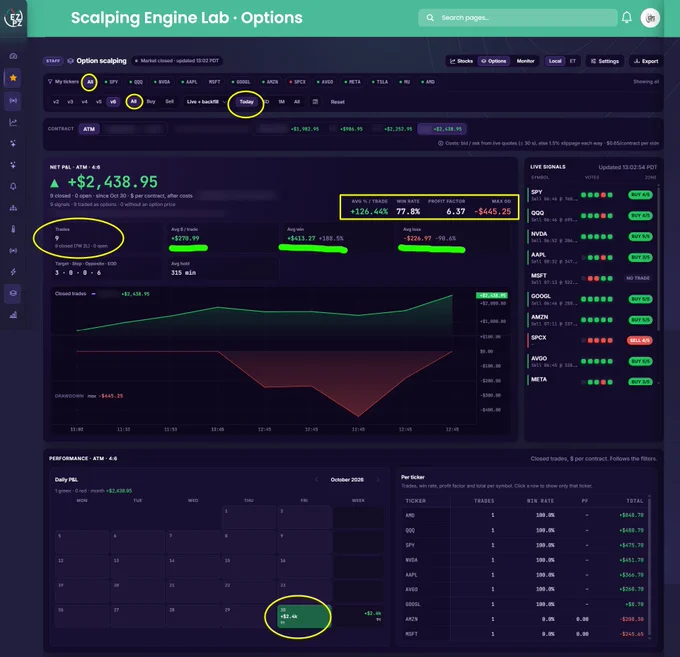Viewport: 680px width, 657px height.
Task: Go to next month in Daily P&L
Action: tap(377, 480)
